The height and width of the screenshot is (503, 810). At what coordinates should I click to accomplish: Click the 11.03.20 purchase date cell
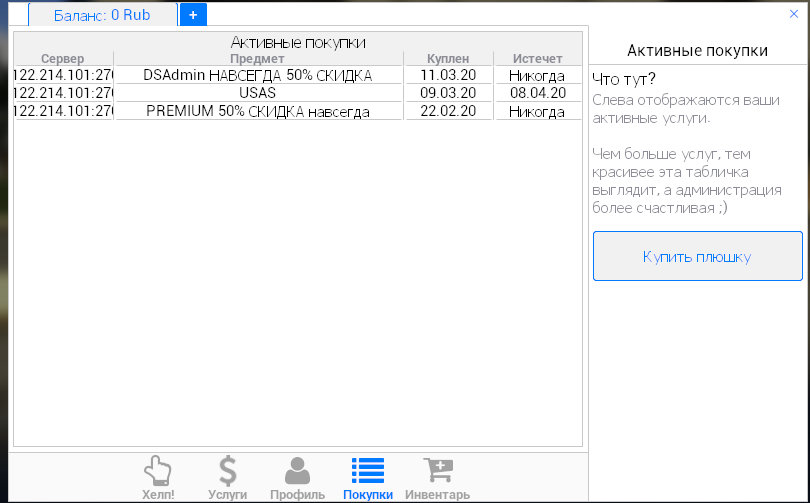[x=448, y=75]
